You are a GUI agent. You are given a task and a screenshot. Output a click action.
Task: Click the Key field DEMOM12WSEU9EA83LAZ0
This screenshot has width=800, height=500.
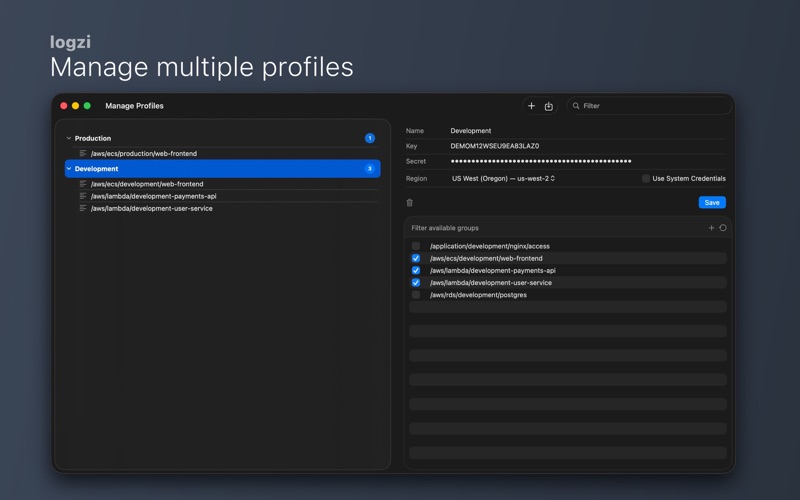[587, 146]
